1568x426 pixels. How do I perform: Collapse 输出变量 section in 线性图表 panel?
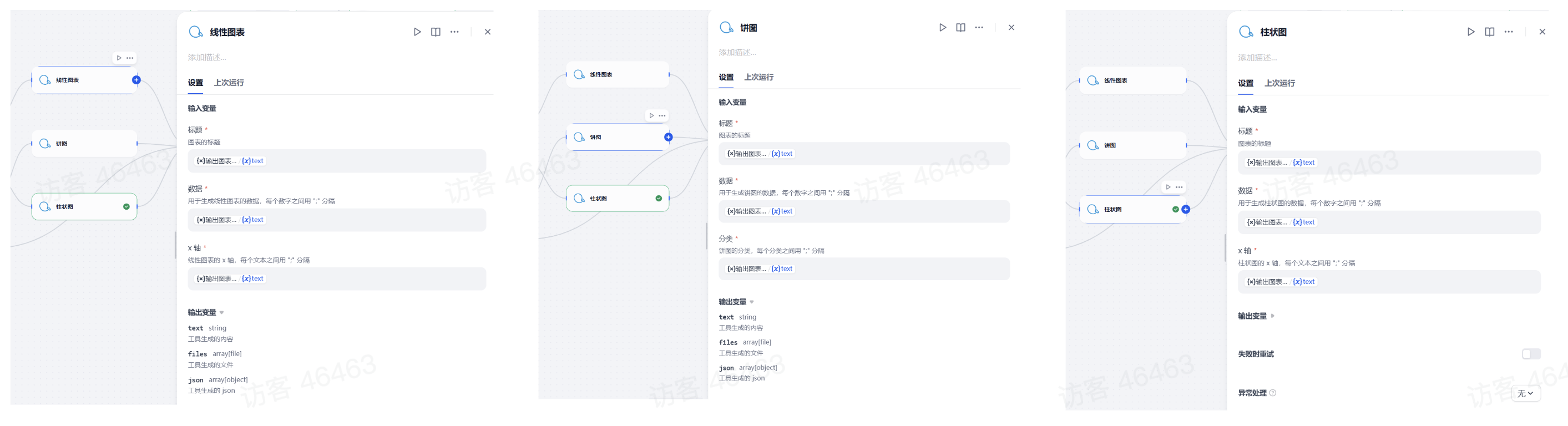206,312
